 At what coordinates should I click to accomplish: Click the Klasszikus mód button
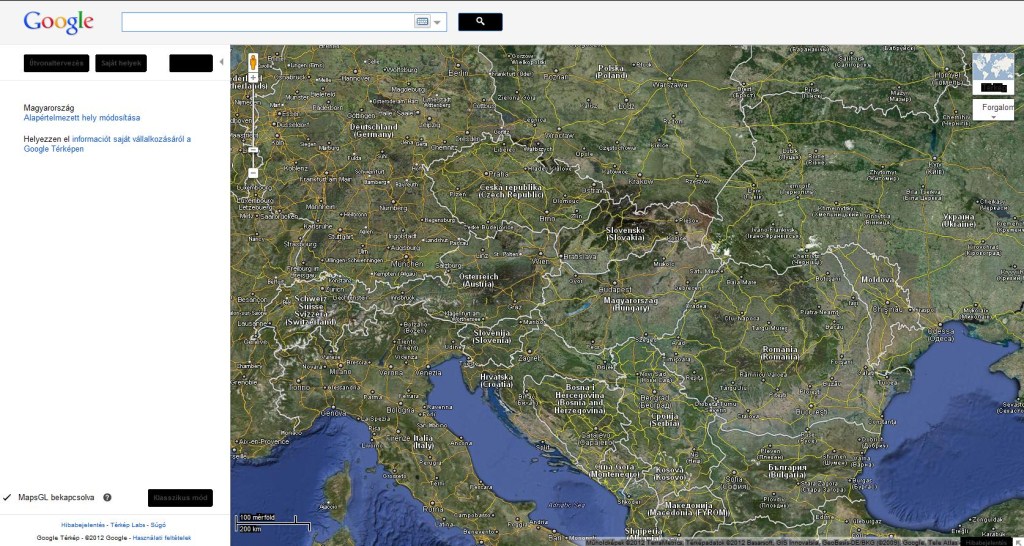[x=180, y=498]
